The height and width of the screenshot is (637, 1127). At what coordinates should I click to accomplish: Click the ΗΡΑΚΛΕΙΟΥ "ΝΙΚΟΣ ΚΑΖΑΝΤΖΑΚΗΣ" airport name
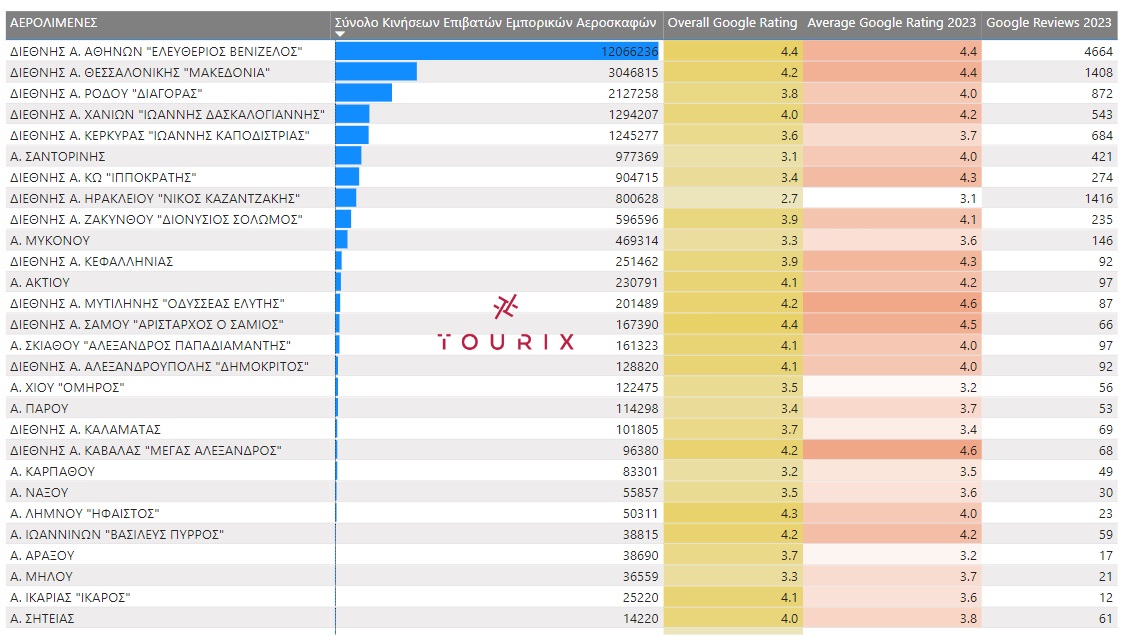click(154, 198)
